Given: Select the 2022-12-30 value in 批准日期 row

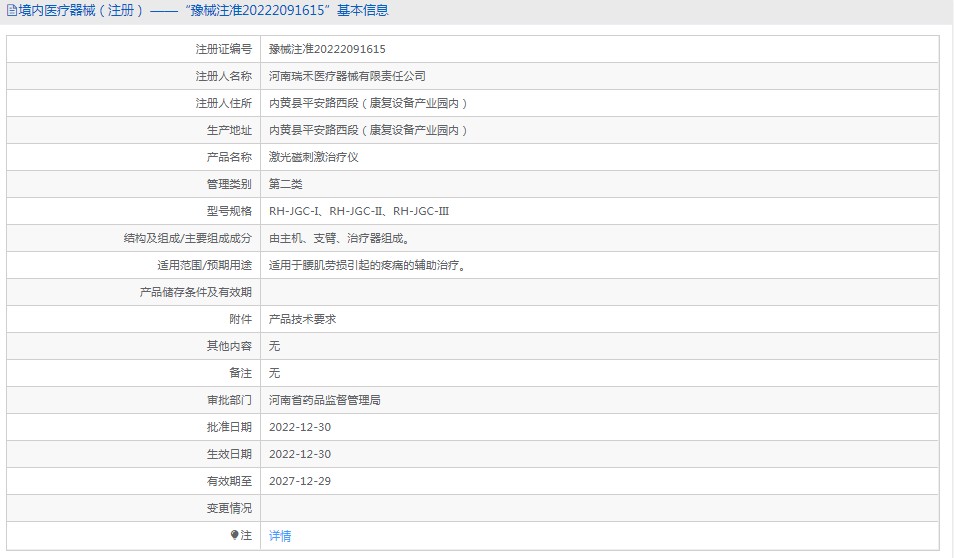Looking at the screenshot, I should (x=300, y=427).
